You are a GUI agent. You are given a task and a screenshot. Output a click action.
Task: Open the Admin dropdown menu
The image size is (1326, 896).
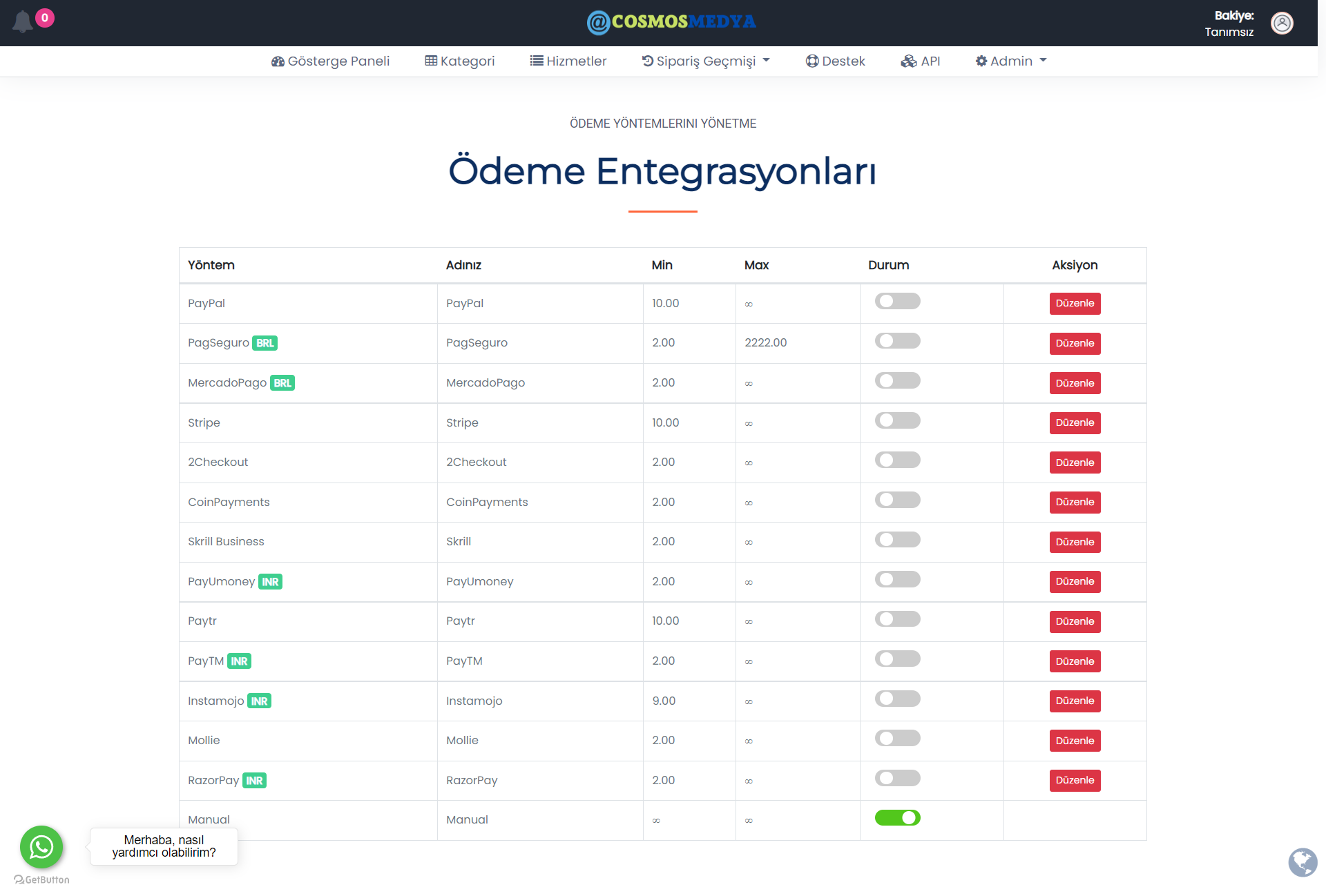point(1011,61)
